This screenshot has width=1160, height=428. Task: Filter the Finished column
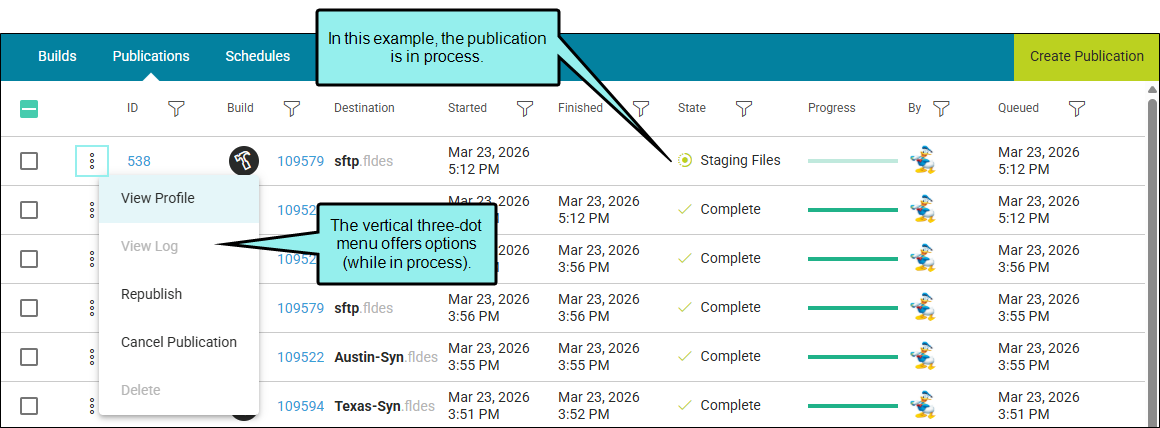click(x=641, y=108)
